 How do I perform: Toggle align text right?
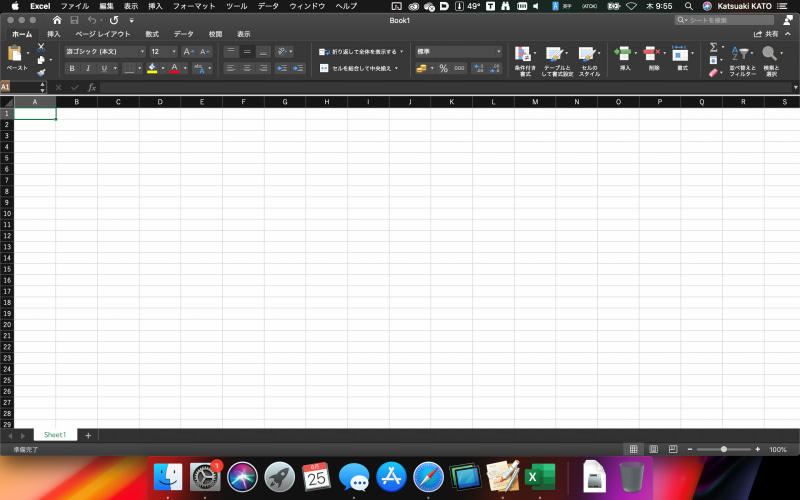[263, 68]
